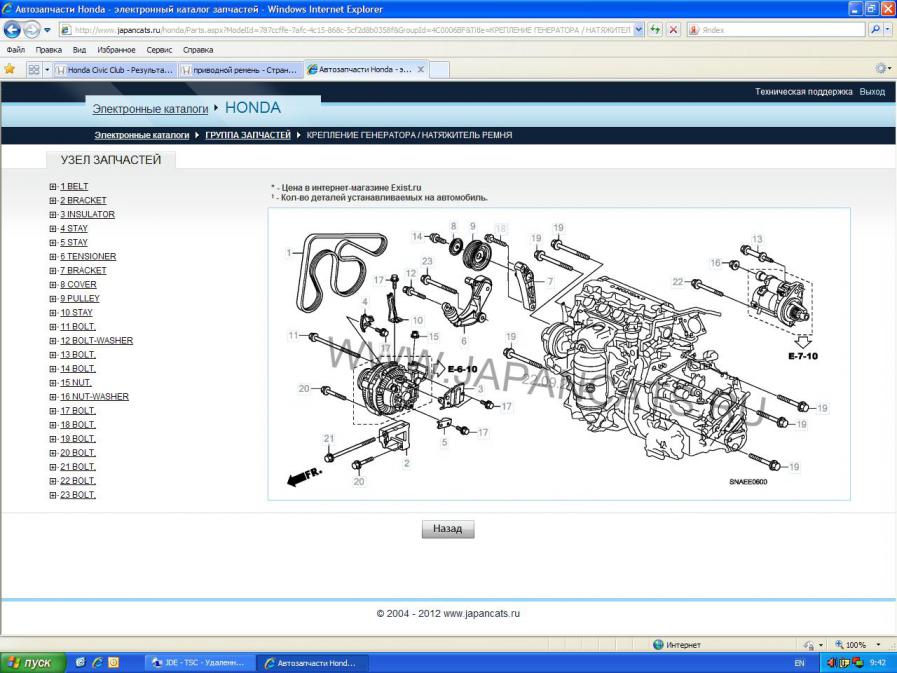Click the Show Desktop quick launch icon
This screenshot has height=673, width=897.
click(x=81, y=663)
